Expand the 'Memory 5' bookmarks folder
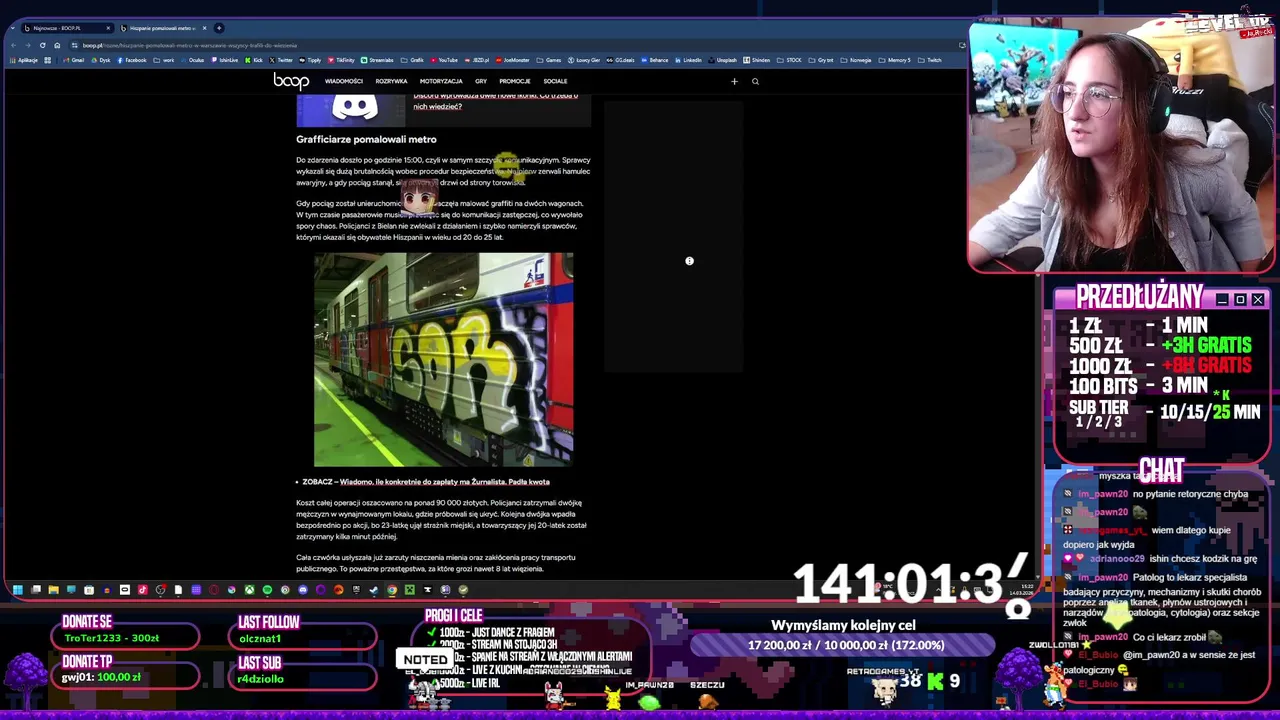Viewport: 1280px width, 720px height. click(x=896, y=60)
